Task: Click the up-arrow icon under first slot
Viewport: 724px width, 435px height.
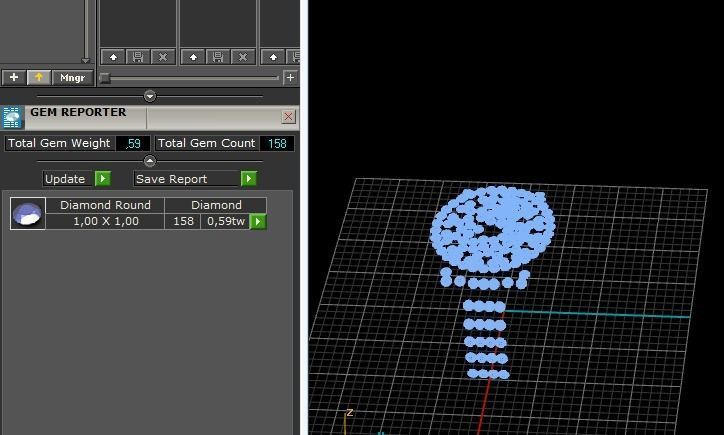Action: coord(113,57)
